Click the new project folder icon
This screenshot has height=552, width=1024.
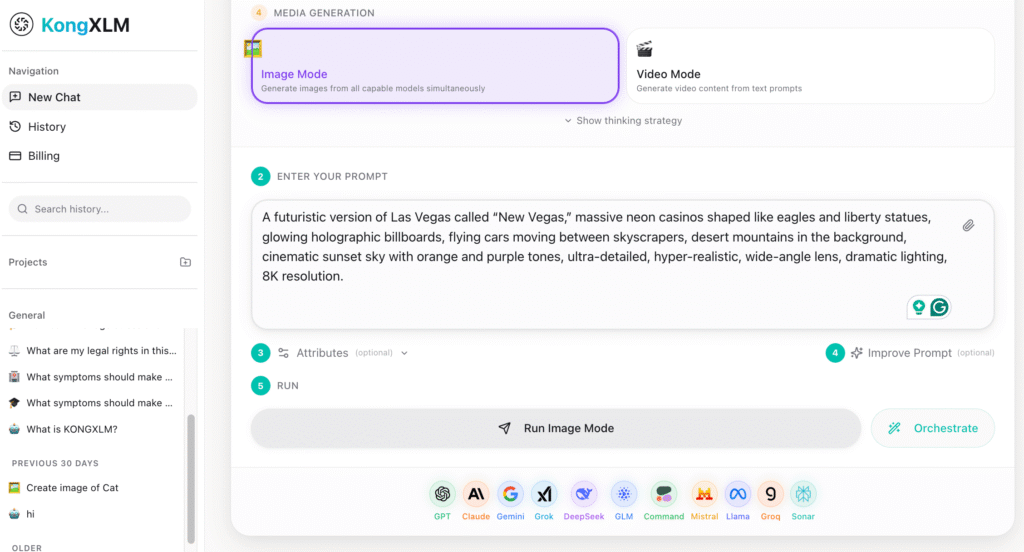(185, 262)
